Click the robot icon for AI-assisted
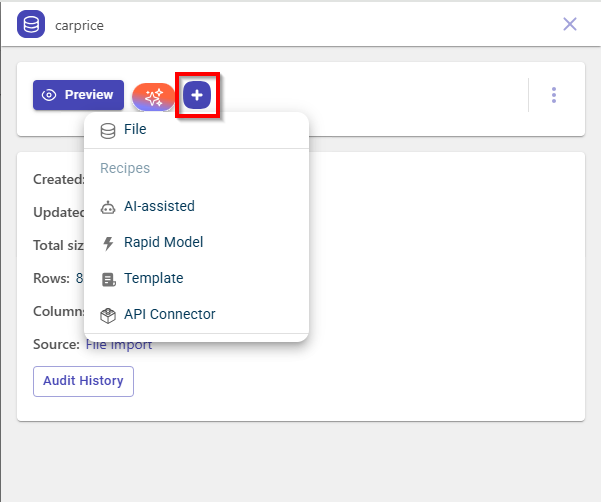Viewport: 601px width, 502px height. pyautogui.click(x=108, y=207)
